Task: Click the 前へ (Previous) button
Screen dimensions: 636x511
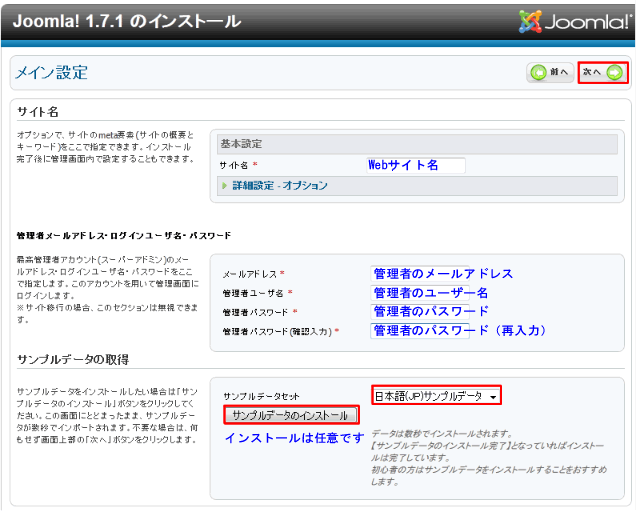Action: (550, 73)
